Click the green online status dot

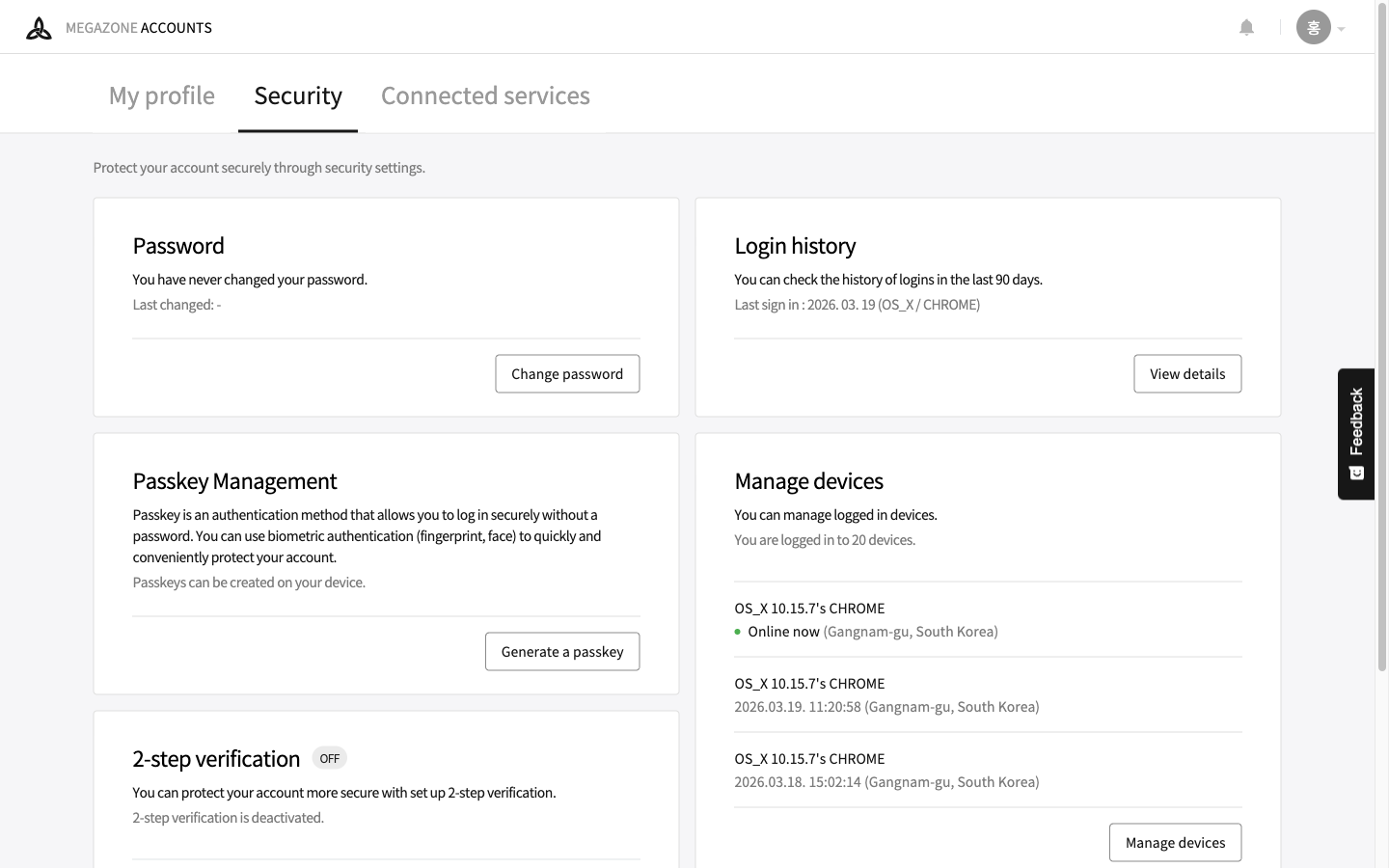(738, 632)
